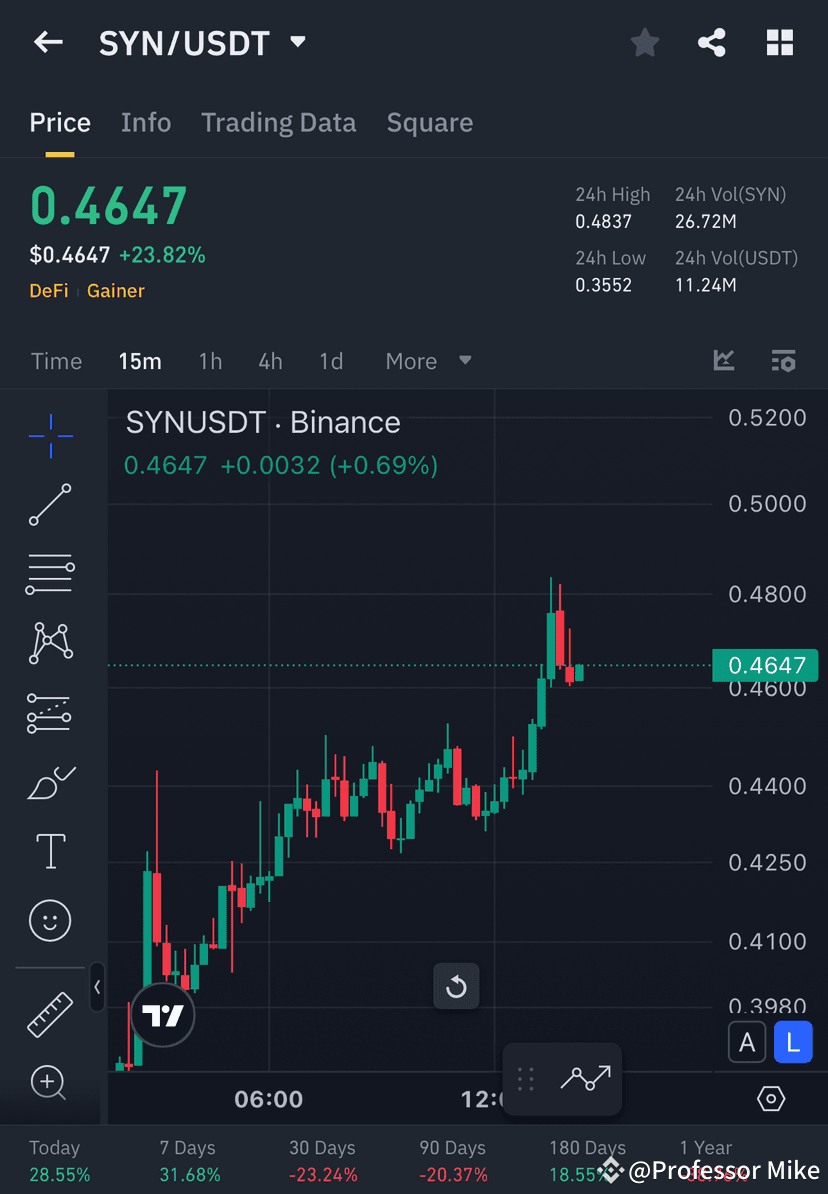Open the emoji stickers tool
The width and height of the screenshot is (828, 1194).
point(50,920)
